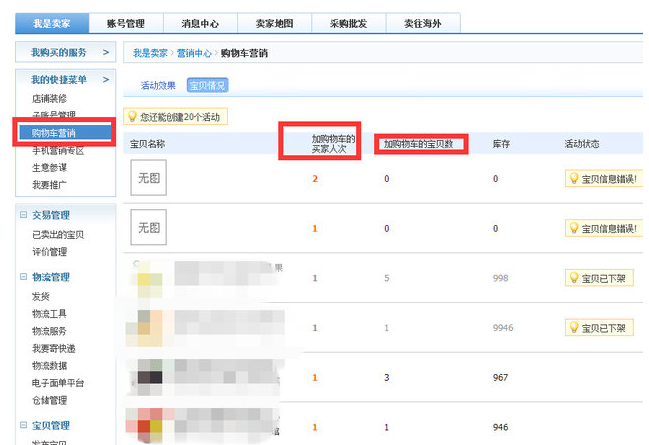Screen dimensions: 649x445
Task: Expand the 我的快捷菜单 arrow
Action: 107,79
